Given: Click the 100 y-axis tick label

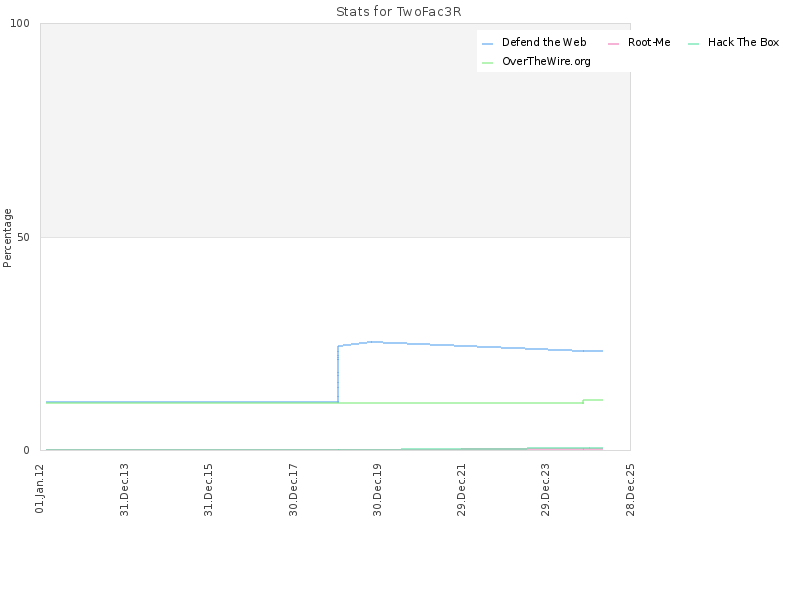Looking at the screenshot, I should tap(20, 23).
